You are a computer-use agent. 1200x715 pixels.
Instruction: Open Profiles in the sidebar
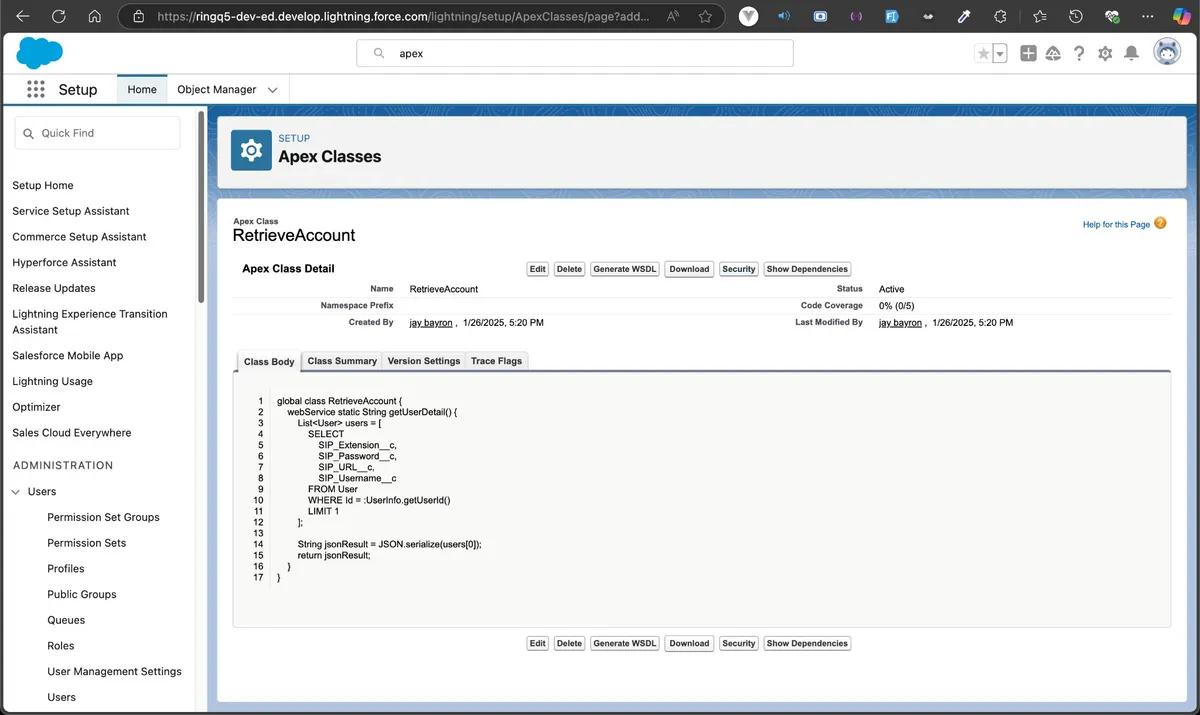66,569
